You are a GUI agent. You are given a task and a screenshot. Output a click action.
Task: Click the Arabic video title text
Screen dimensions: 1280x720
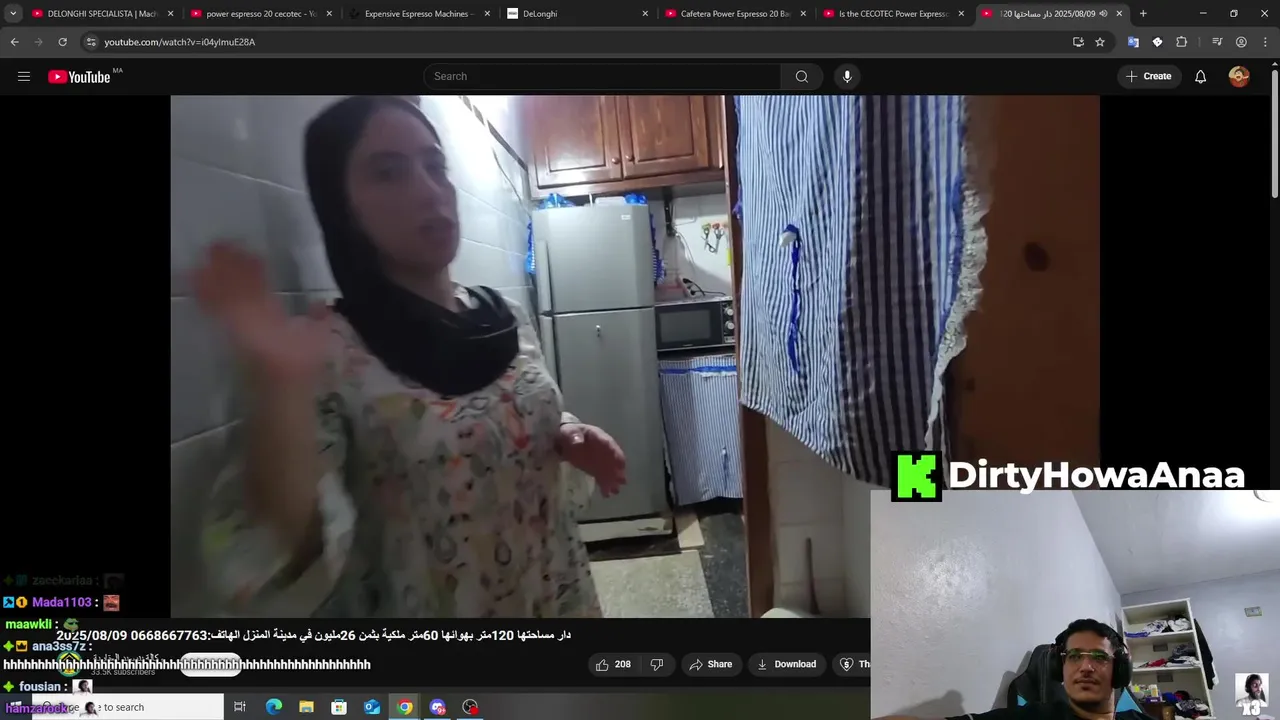click(x=313, y=635)
